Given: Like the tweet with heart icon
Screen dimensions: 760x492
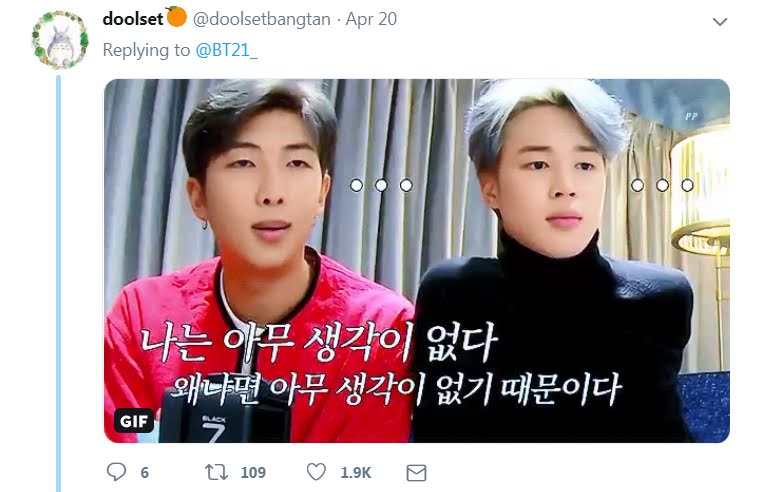Looking at the screenshot, I should pos(317,472).
